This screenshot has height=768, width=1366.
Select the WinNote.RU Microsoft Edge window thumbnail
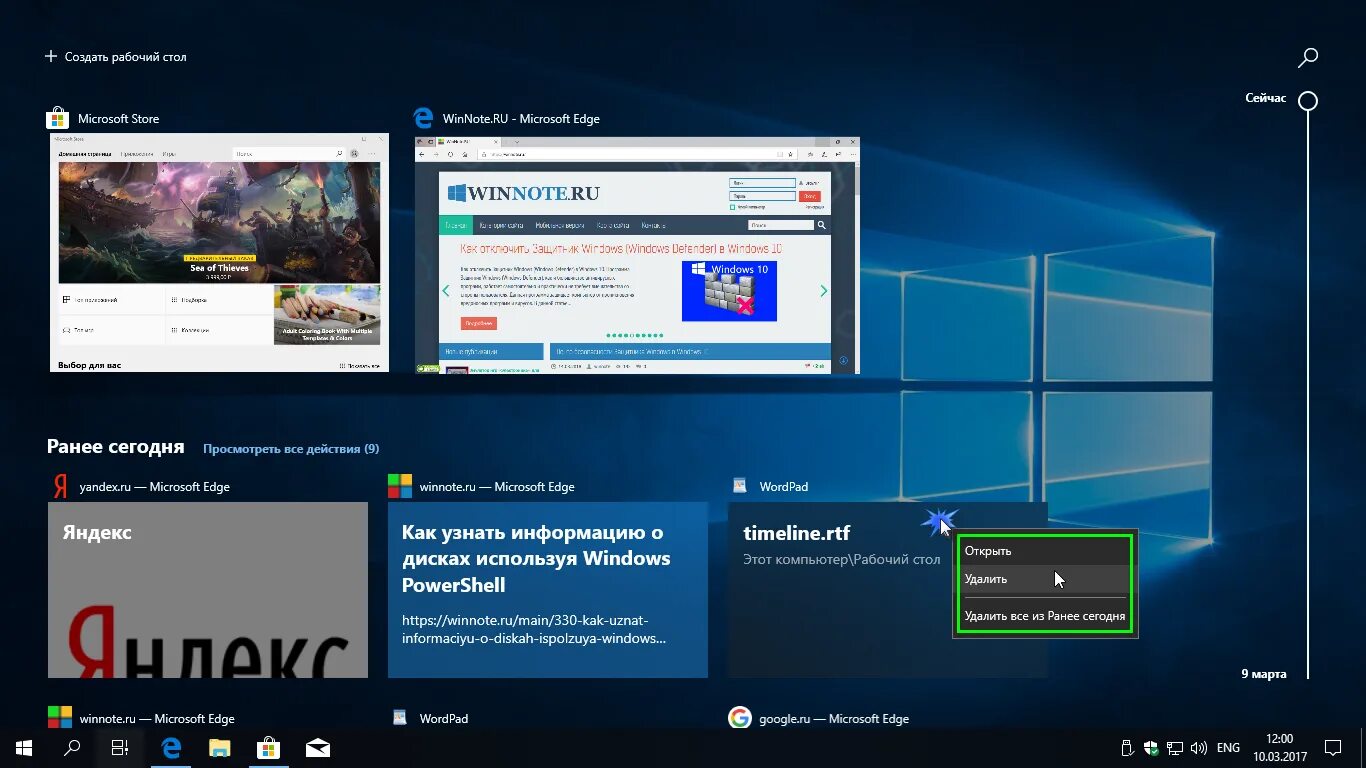[637, 256]
